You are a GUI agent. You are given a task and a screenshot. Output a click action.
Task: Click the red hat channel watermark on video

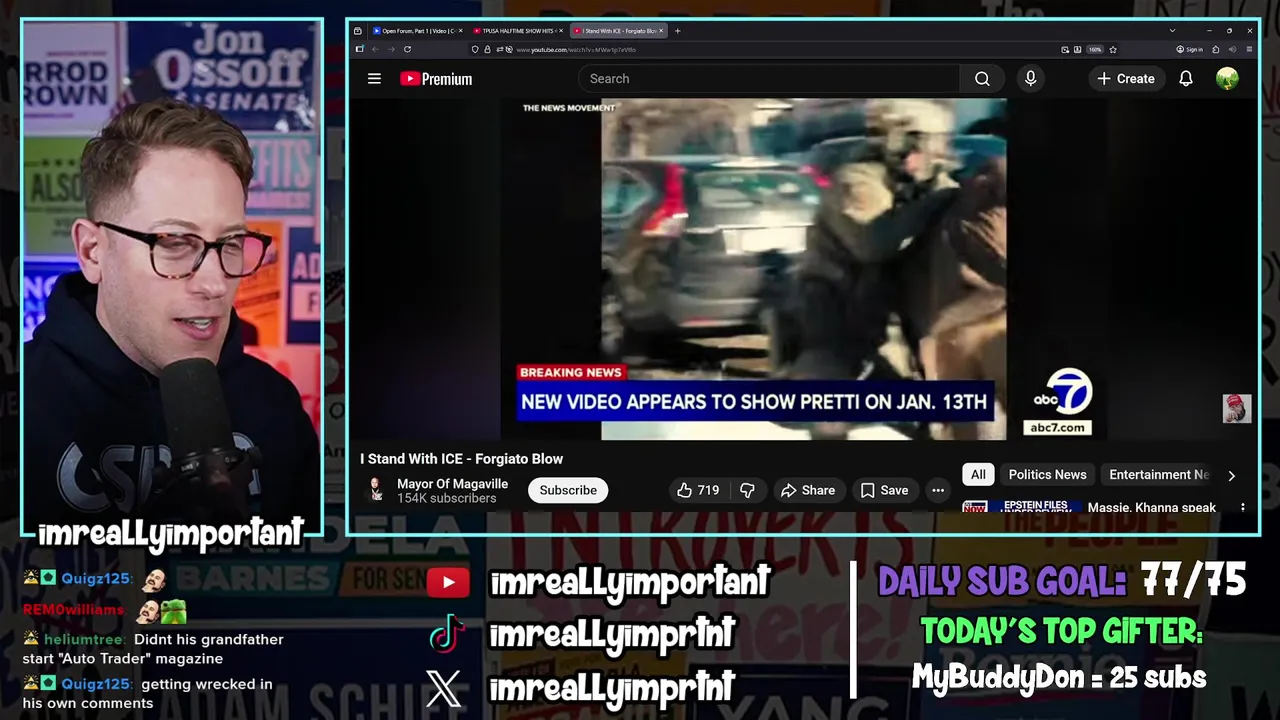tap(1237, 408)
